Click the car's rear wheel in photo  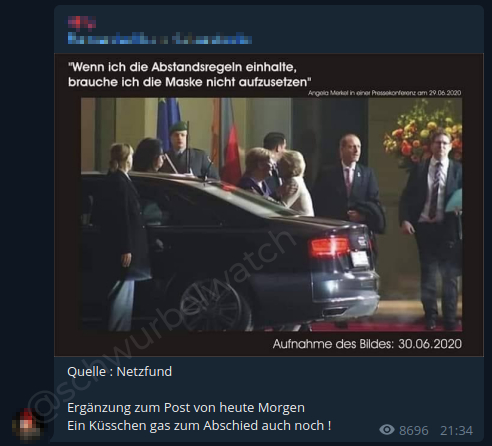point(213,307)
